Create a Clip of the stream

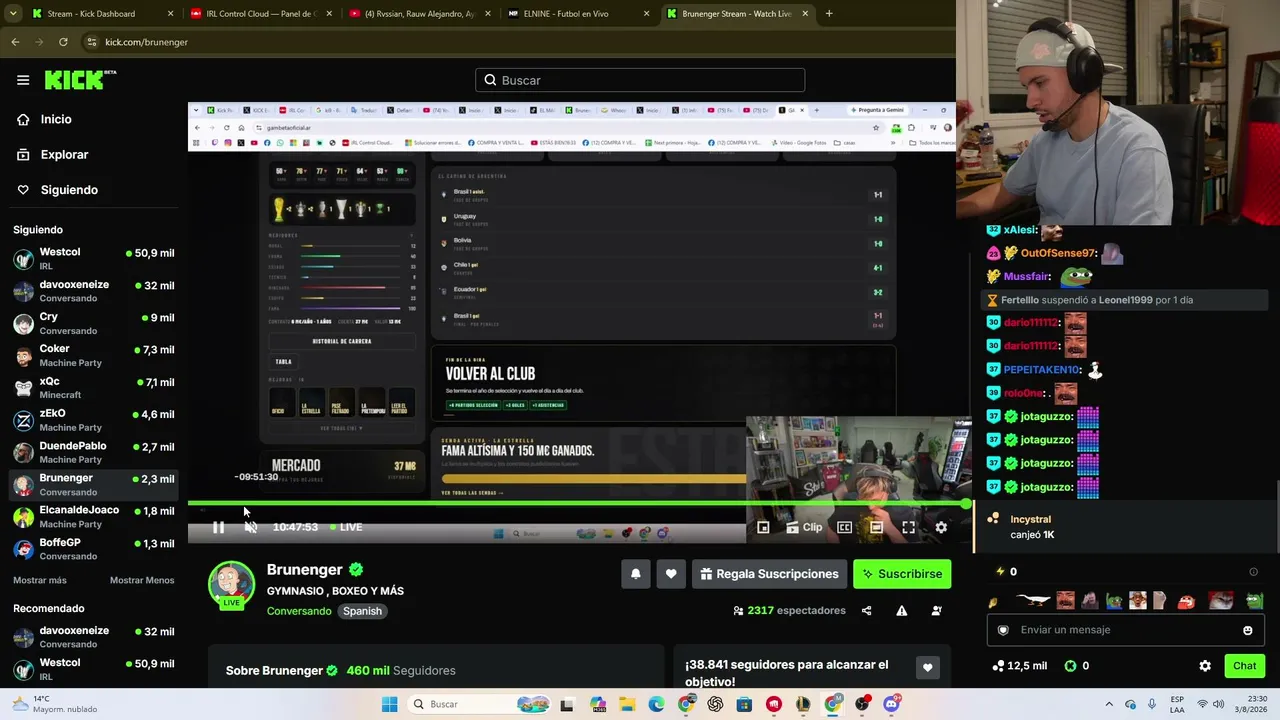(804, 527)
